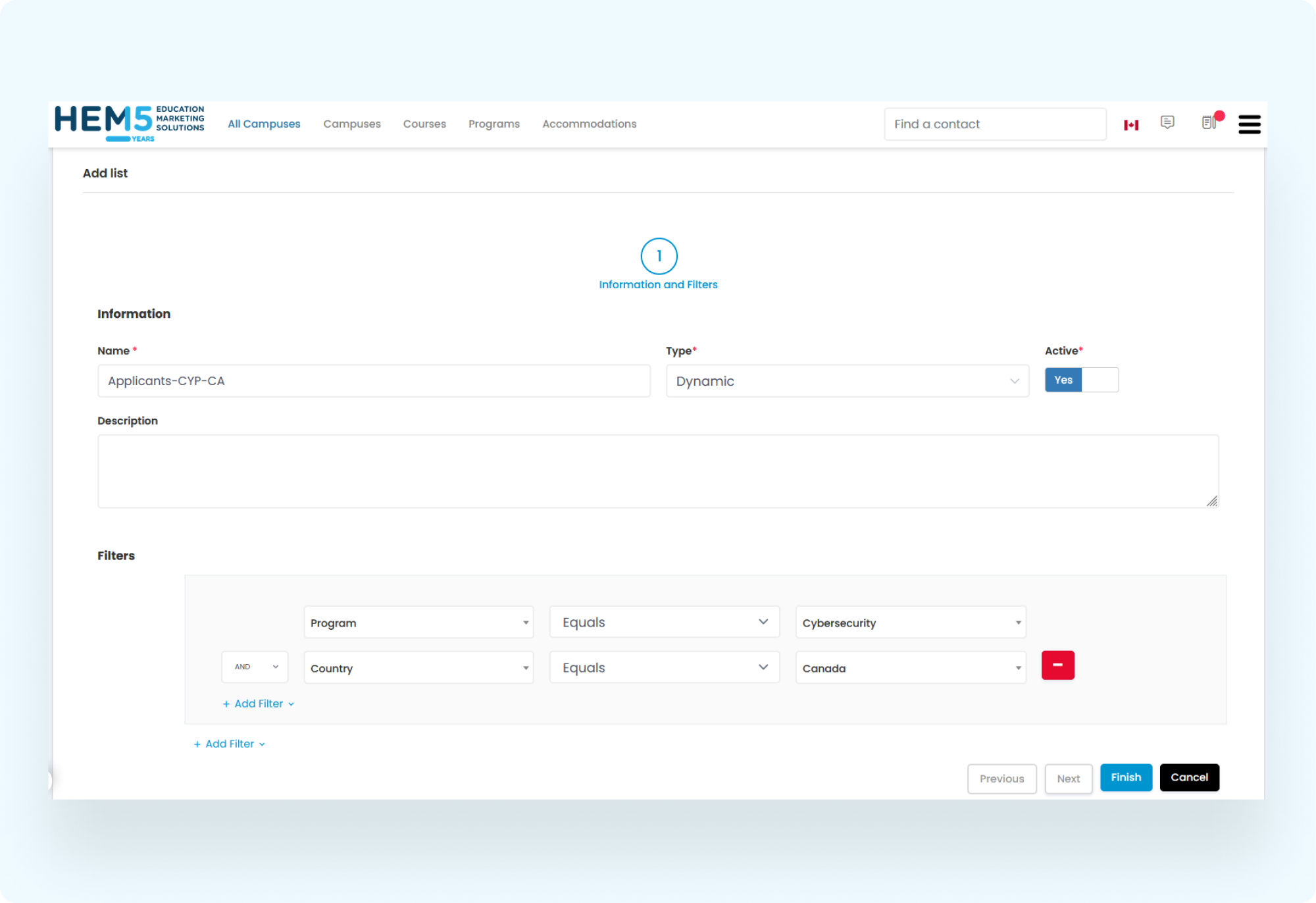Change the Equals operator for Program filter
Screen dimensions: 1316x903
(x=663, y=622)
